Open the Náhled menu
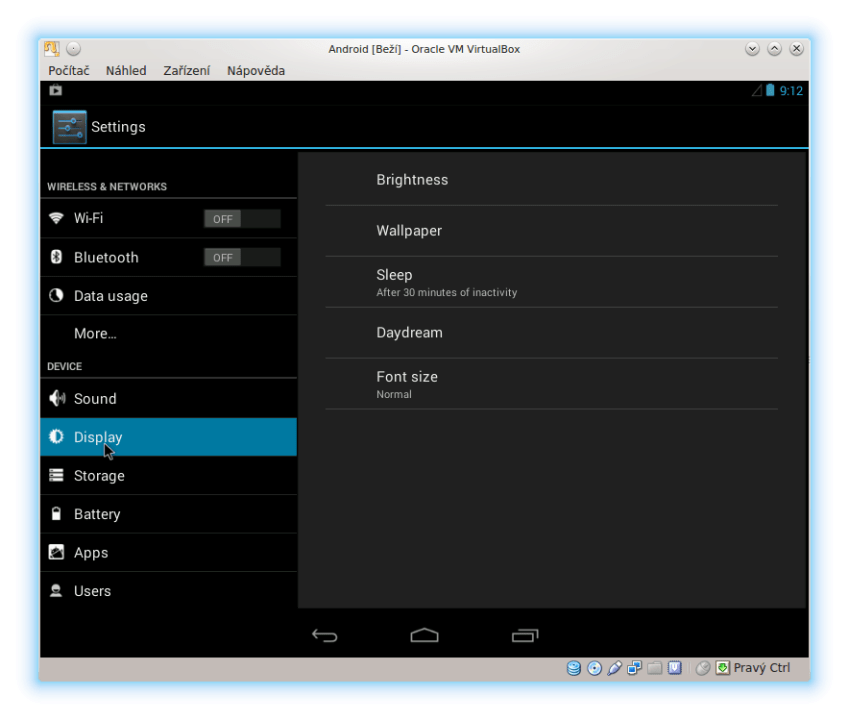Screen dimensions: 849x720 (126, 70)
